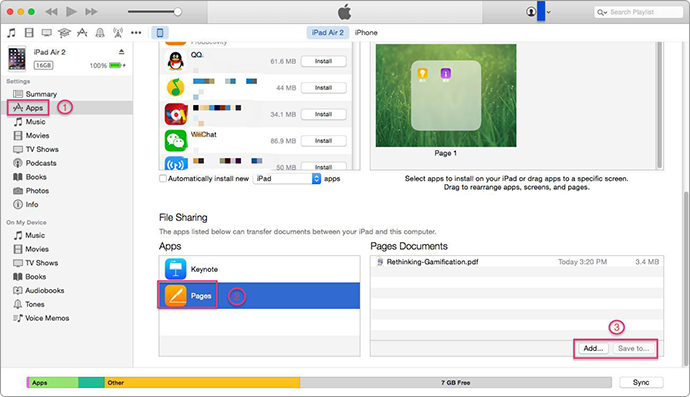This screenshot has width=690, height=397.
Task: Select Books under Settings
Action: coord(36,177)
